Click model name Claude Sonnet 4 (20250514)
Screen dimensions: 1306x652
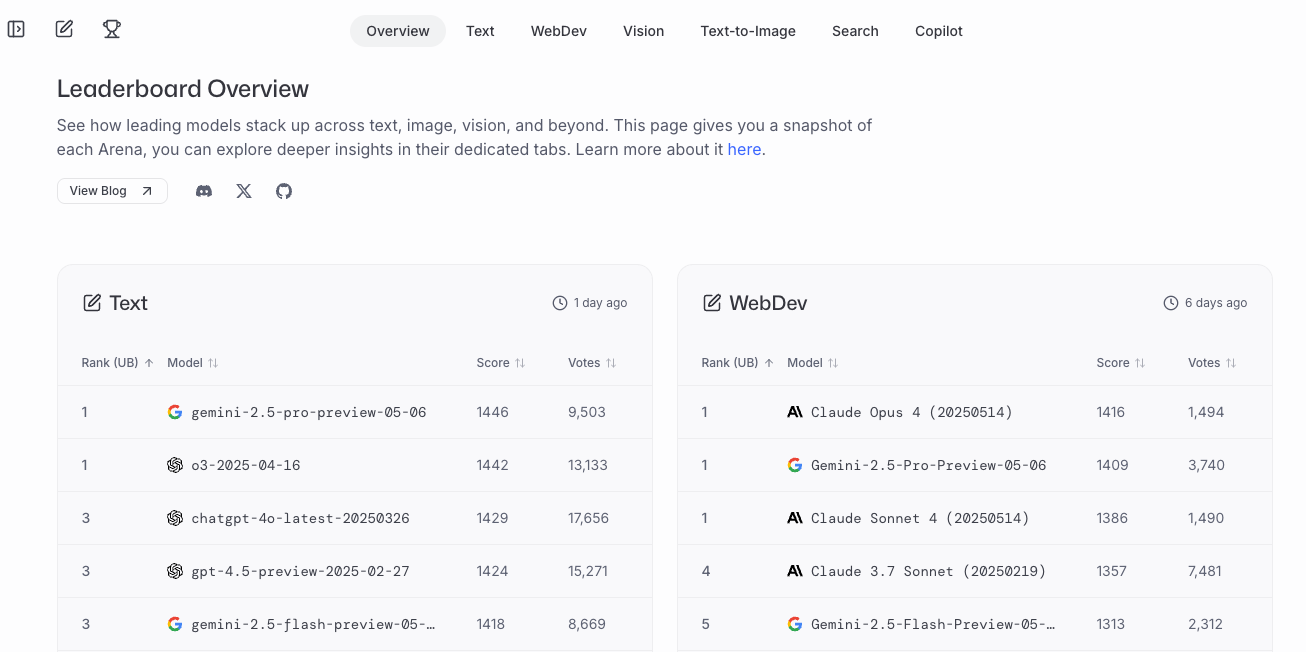920,518
